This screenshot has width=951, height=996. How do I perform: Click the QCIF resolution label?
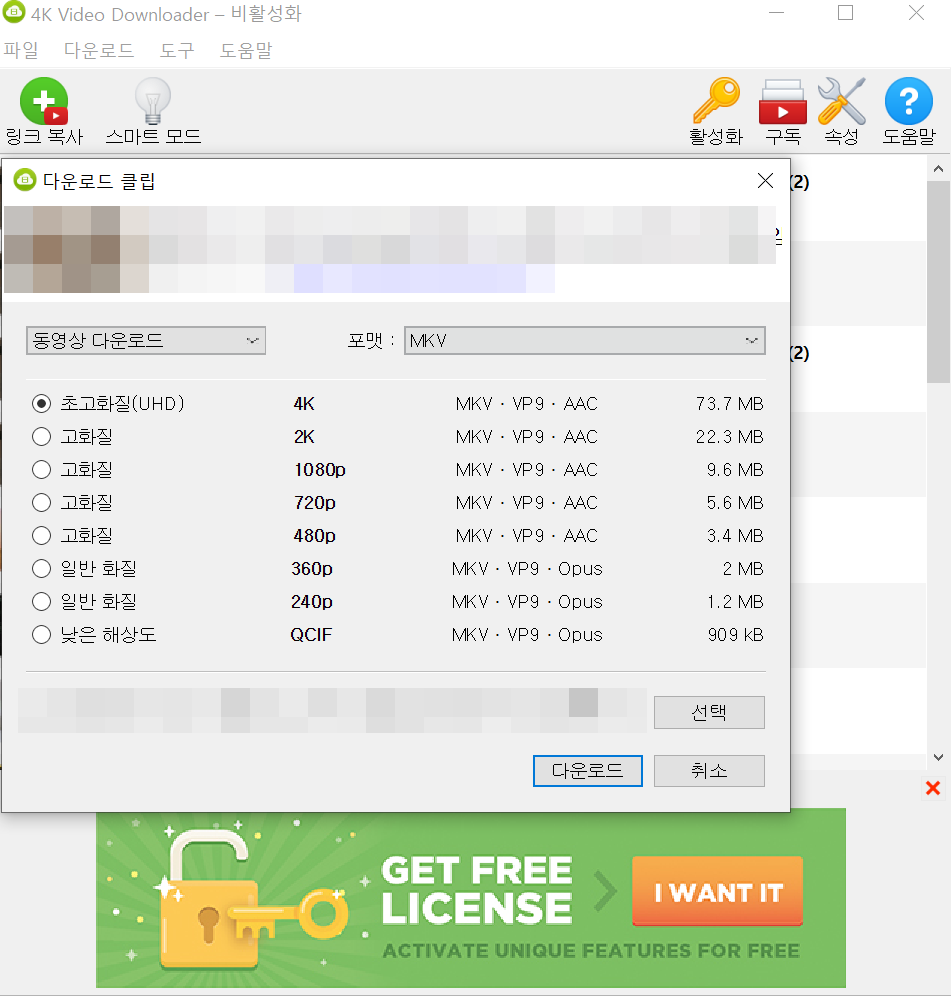[311, 635]
